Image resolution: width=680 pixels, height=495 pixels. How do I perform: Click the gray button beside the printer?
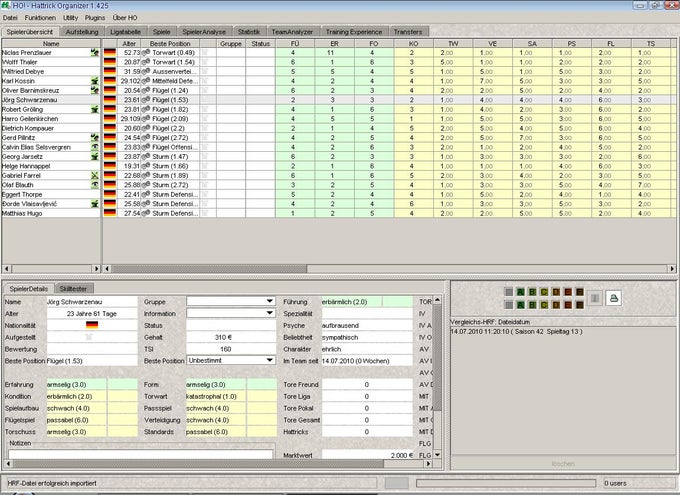point(595,298)
